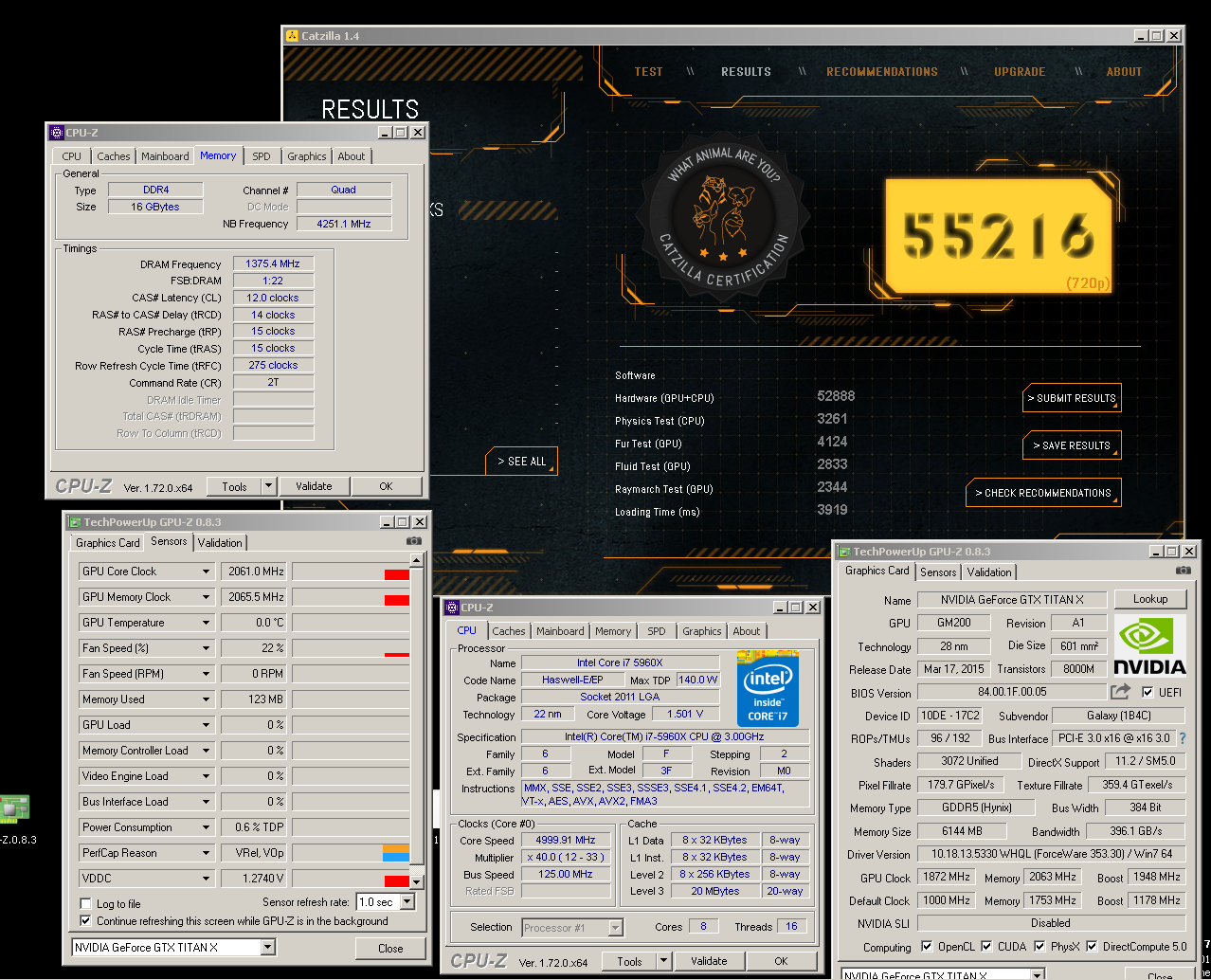Click the CHECK RECOMMENDATIONS button
This screenshot has width=1211, height=980.
pyautogui.click(x=1044, y=493)
